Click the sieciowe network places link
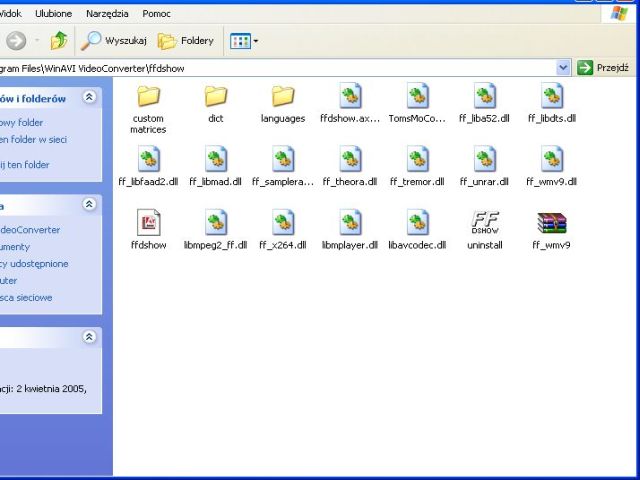Viewport: 640px width, 480px height. click(x=26, y=298)
